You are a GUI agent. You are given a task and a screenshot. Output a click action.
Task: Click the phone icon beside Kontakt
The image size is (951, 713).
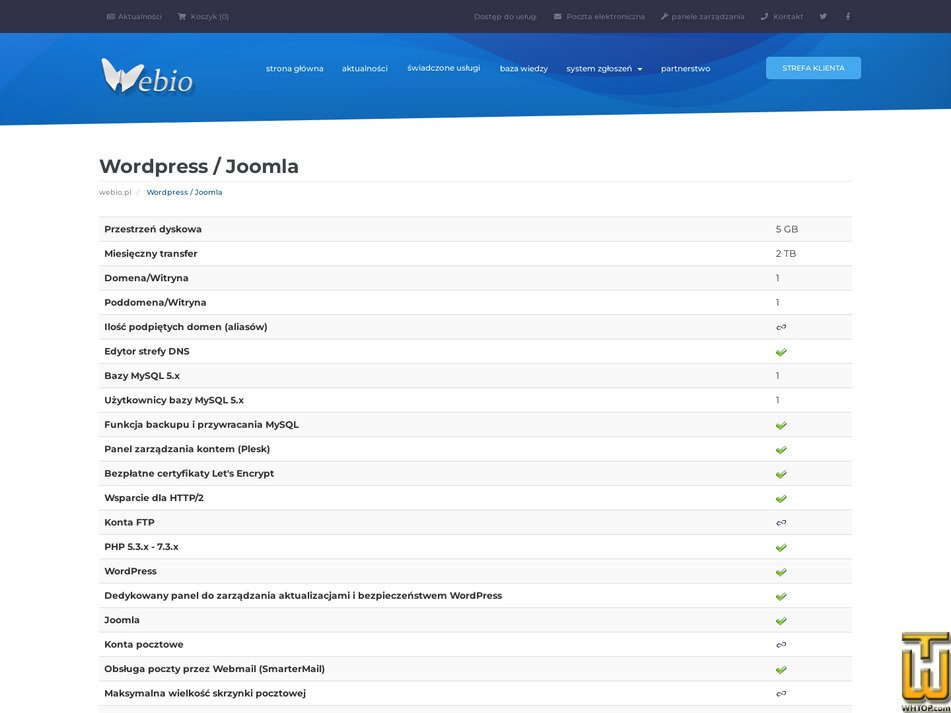coord(764,16)
